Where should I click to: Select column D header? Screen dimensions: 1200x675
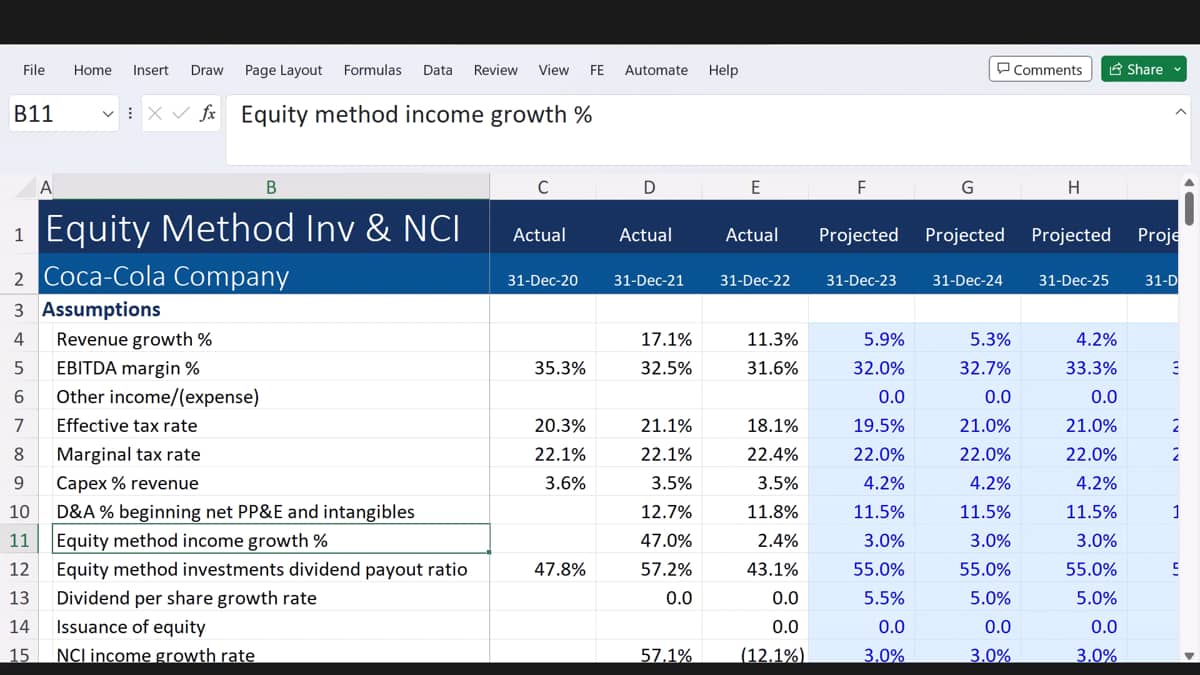click(649, 186)
